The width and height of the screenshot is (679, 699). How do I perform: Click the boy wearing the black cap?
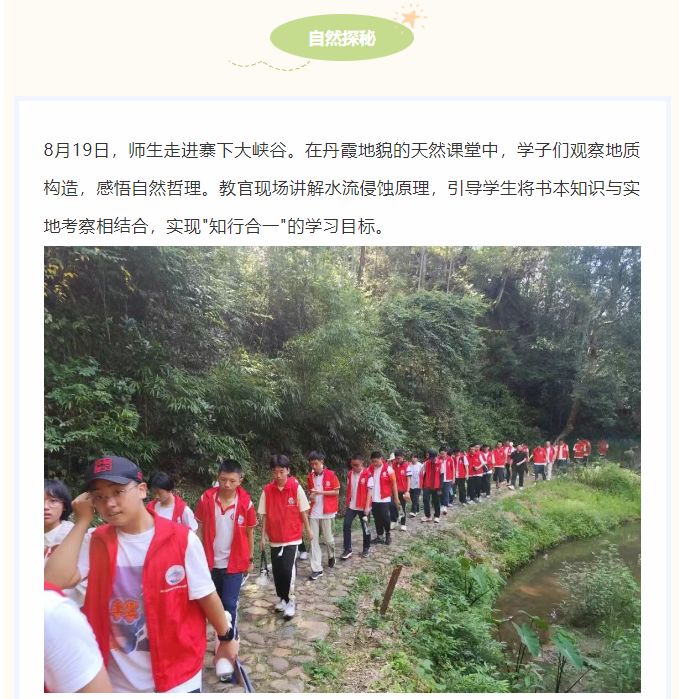point(143,575)
